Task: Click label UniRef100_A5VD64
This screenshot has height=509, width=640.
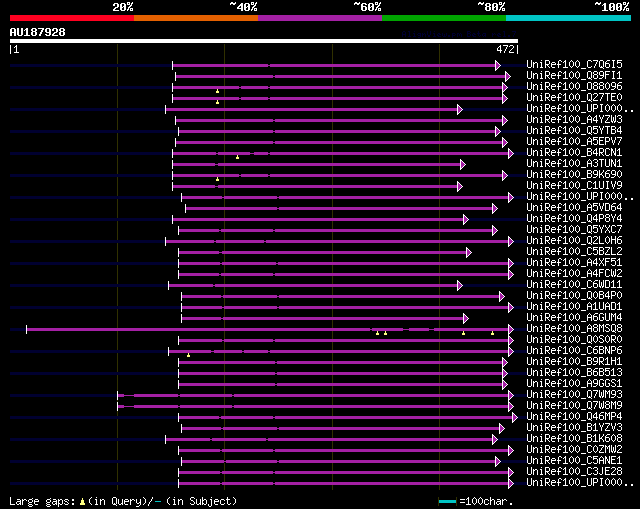Action: tap(574, 207)
